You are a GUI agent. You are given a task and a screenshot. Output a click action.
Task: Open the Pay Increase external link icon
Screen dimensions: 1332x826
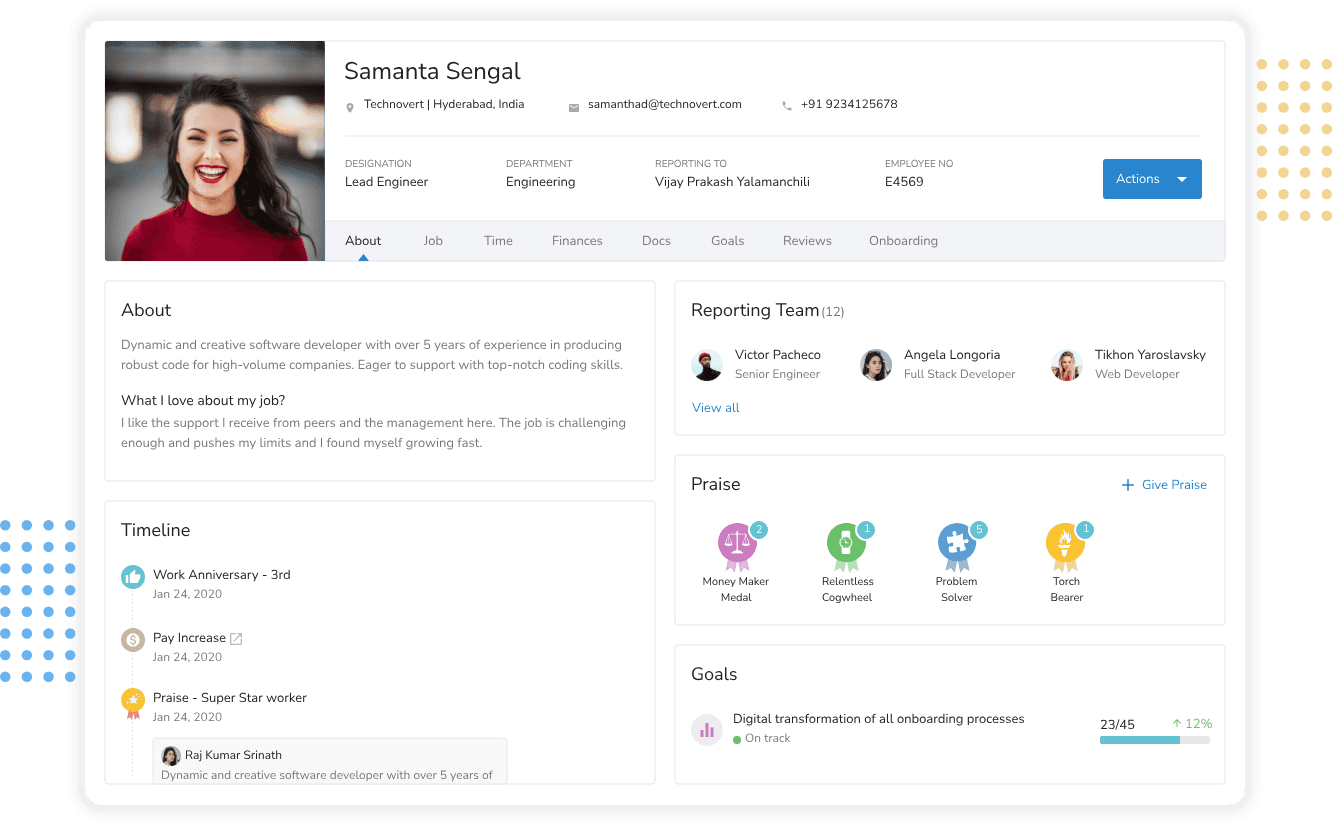[237, 638]
